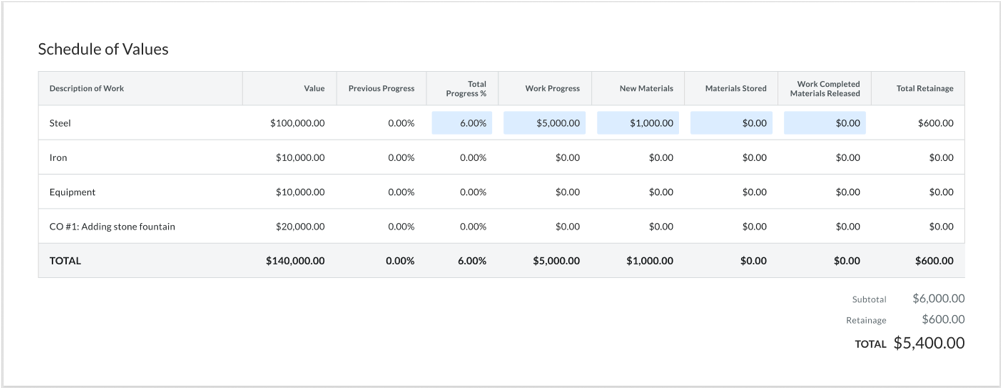Click the Iron row description
The height and width of the screenshot is (389, 1002).
(58, 158)
